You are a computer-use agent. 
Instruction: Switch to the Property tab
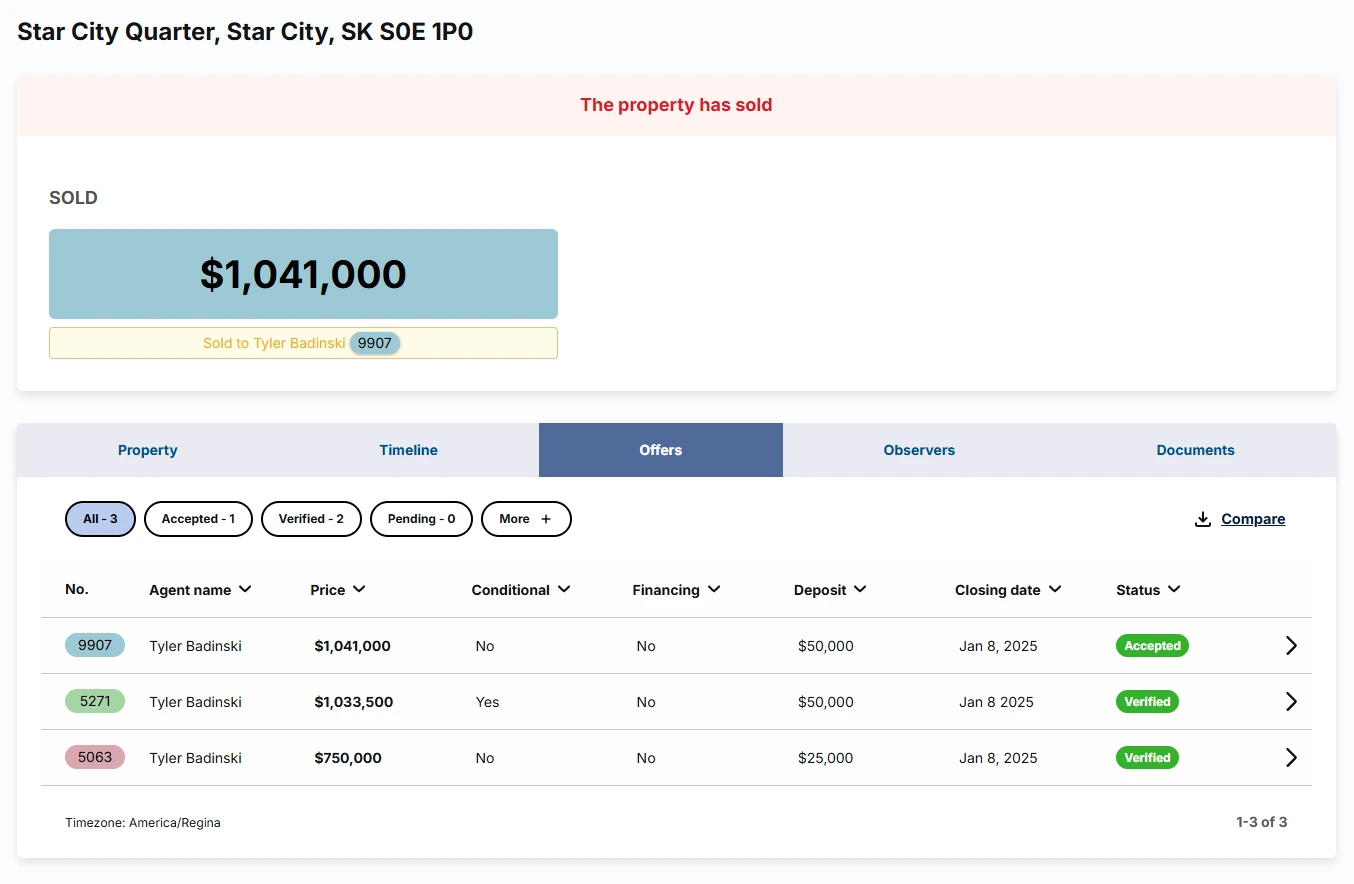[148, 450]
